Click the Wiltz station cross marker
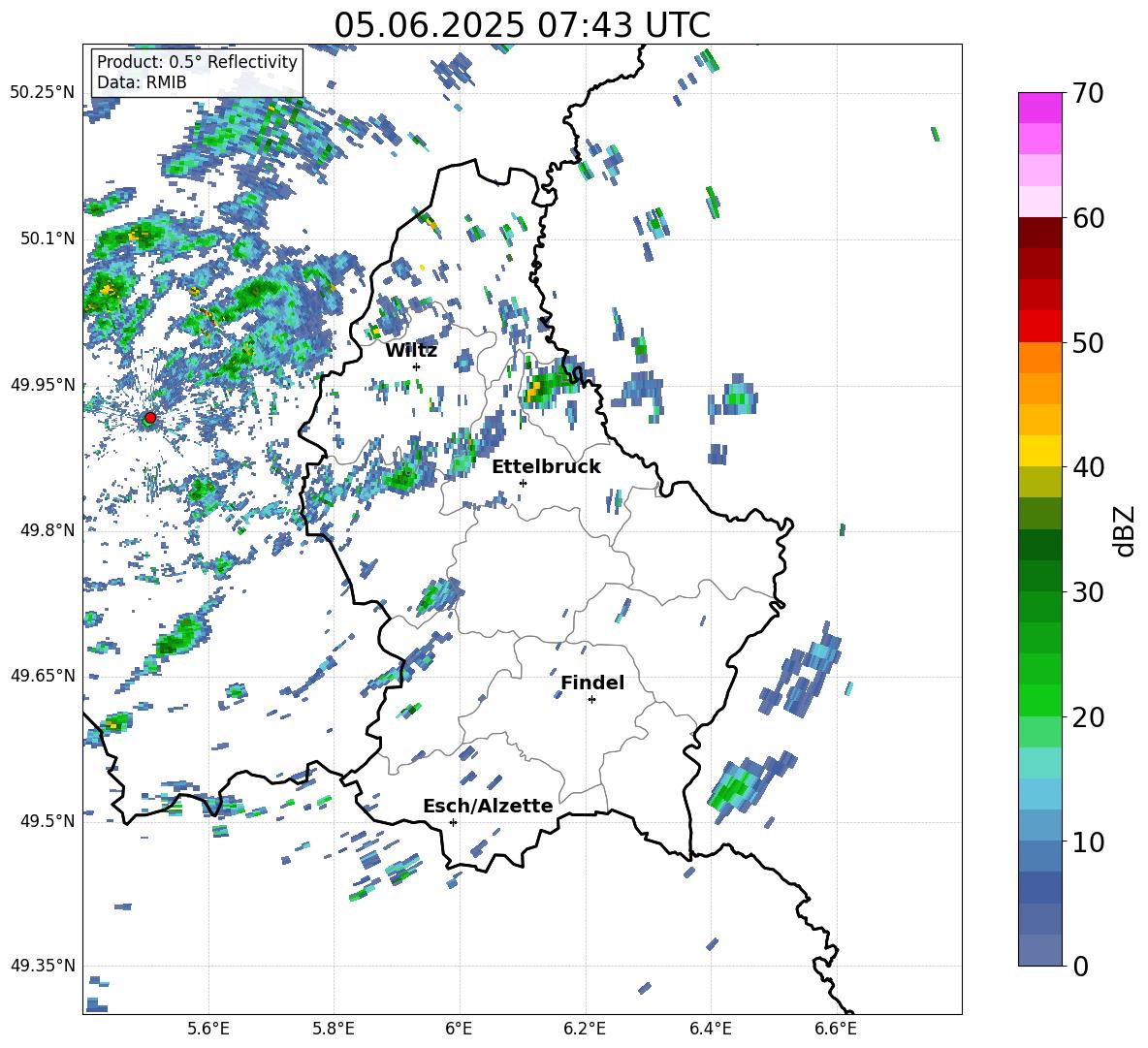 (417, 366)
